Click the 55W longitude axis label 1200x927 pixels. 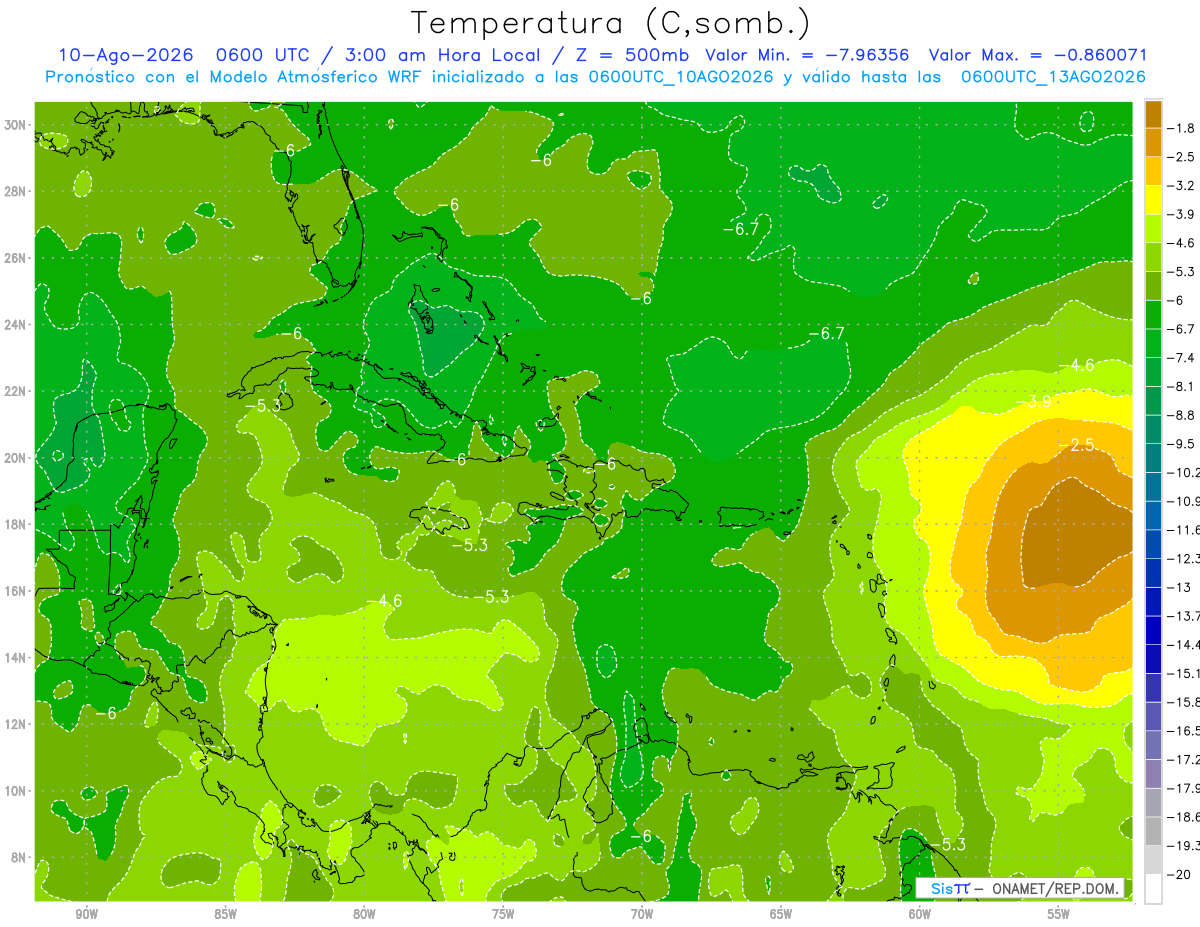[1059, 915]
